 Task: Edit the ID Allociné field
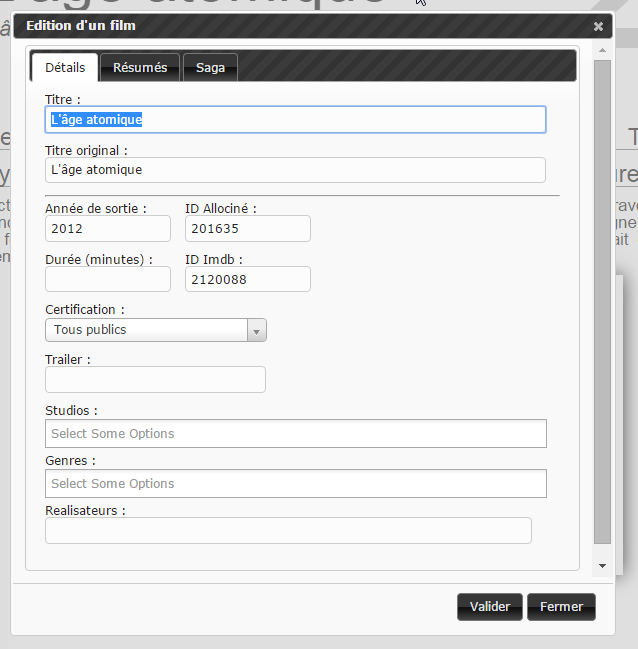[x=247, y=229]
